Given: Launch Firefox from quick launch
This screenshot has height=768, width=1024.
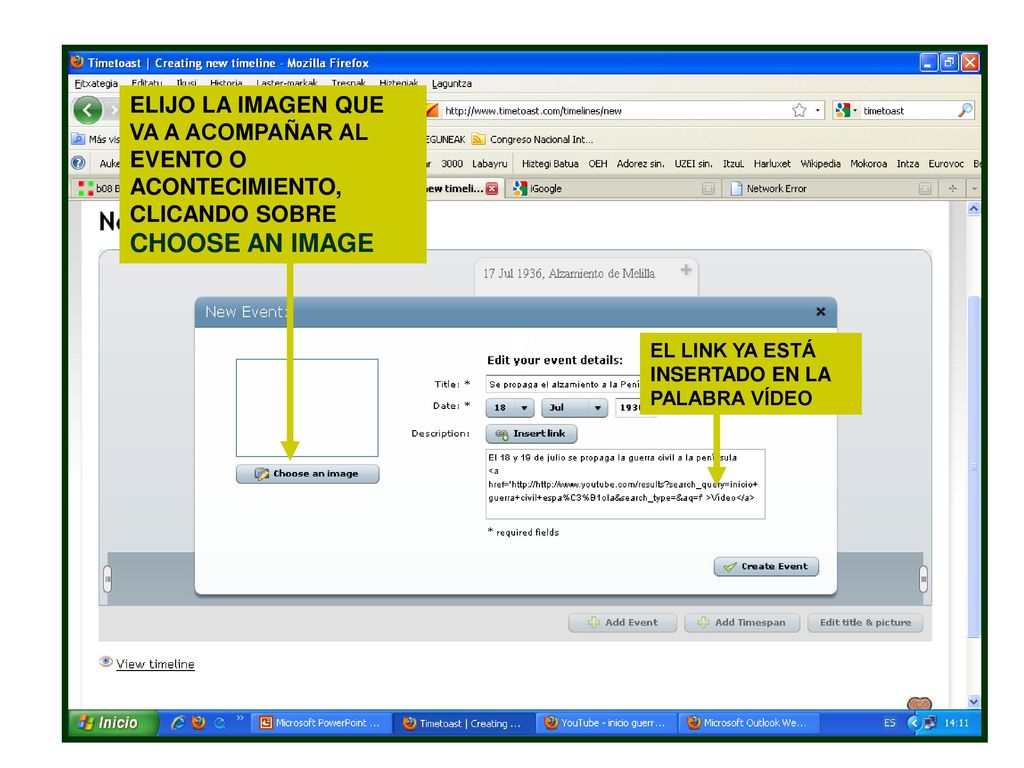Looking at the screenshot, I should pyautogui.click(x=199, y=722).
